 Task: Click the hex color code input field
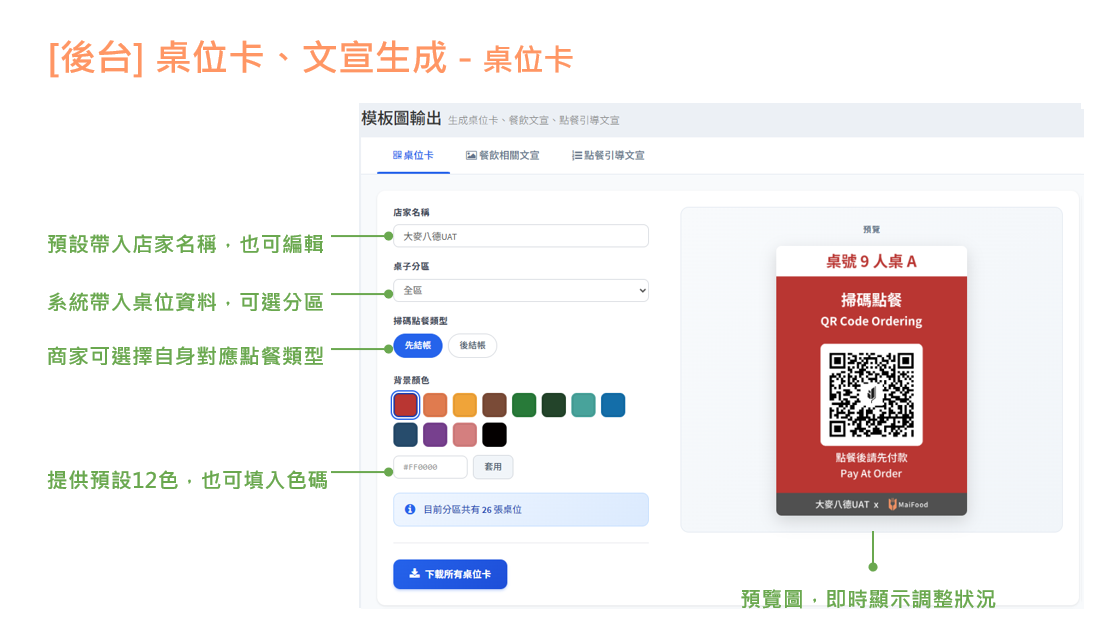coord(430,467)
